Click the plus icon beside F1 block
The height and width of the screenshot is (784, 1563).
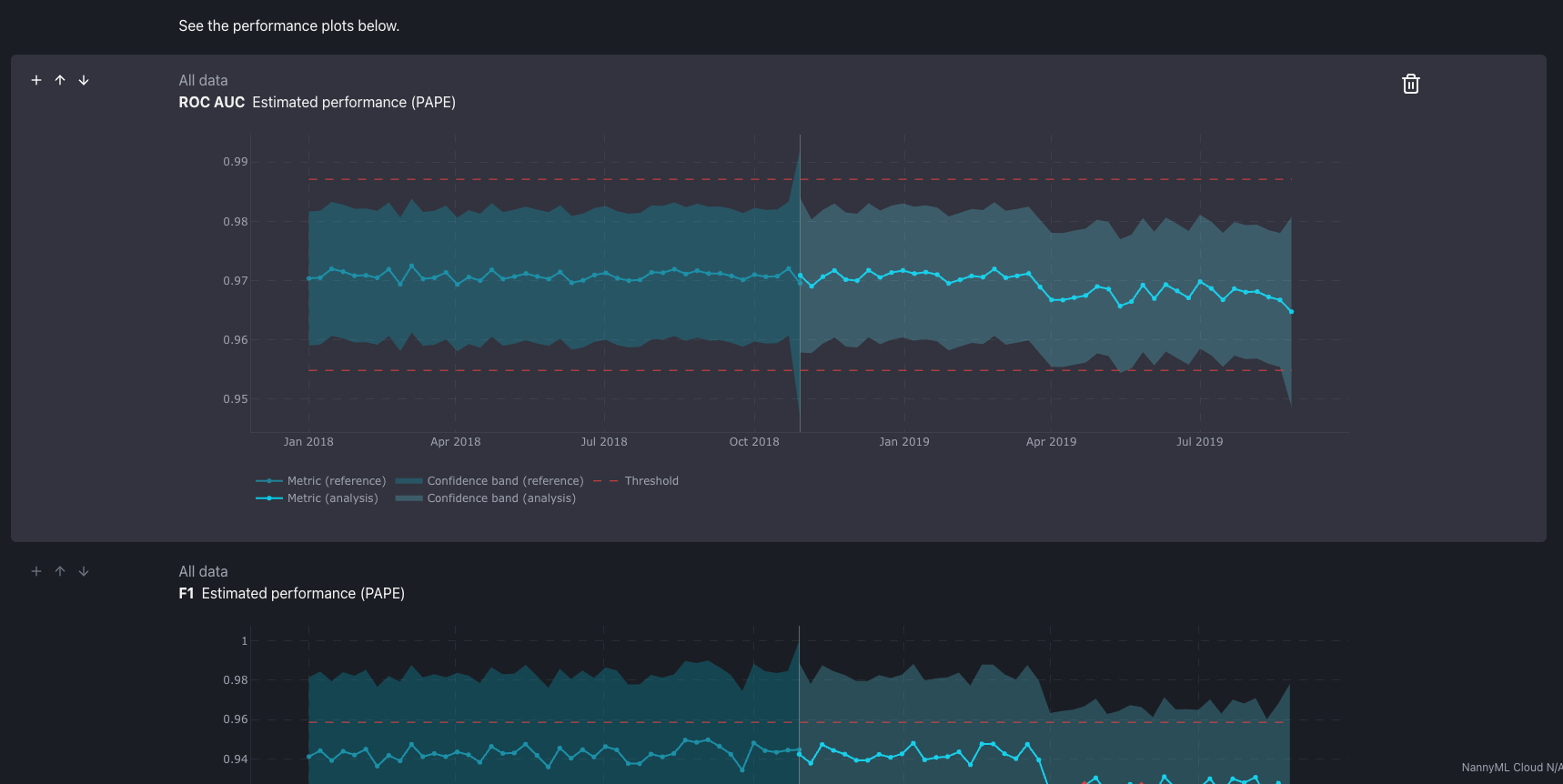tap(36, 571)
